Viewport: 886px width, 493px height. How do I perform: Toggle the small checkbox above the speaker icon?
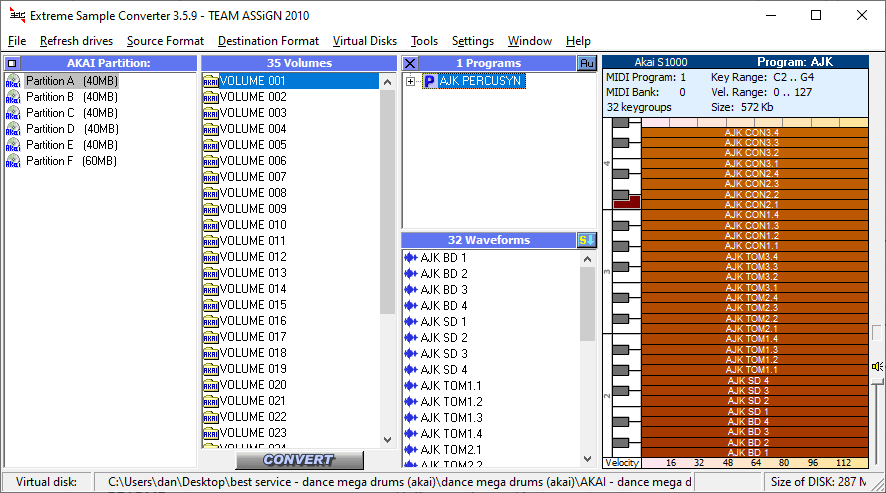(x=877, y=332)
